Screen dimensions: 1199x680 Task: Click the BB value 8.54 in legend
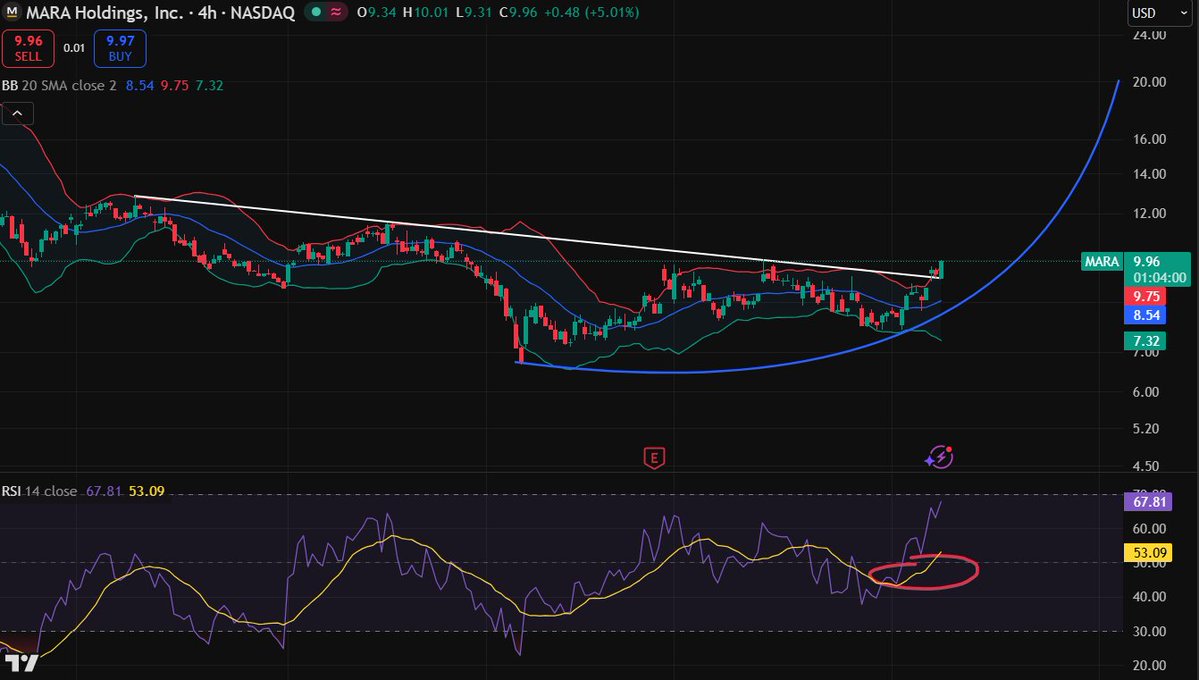click(x=140, y=86)
